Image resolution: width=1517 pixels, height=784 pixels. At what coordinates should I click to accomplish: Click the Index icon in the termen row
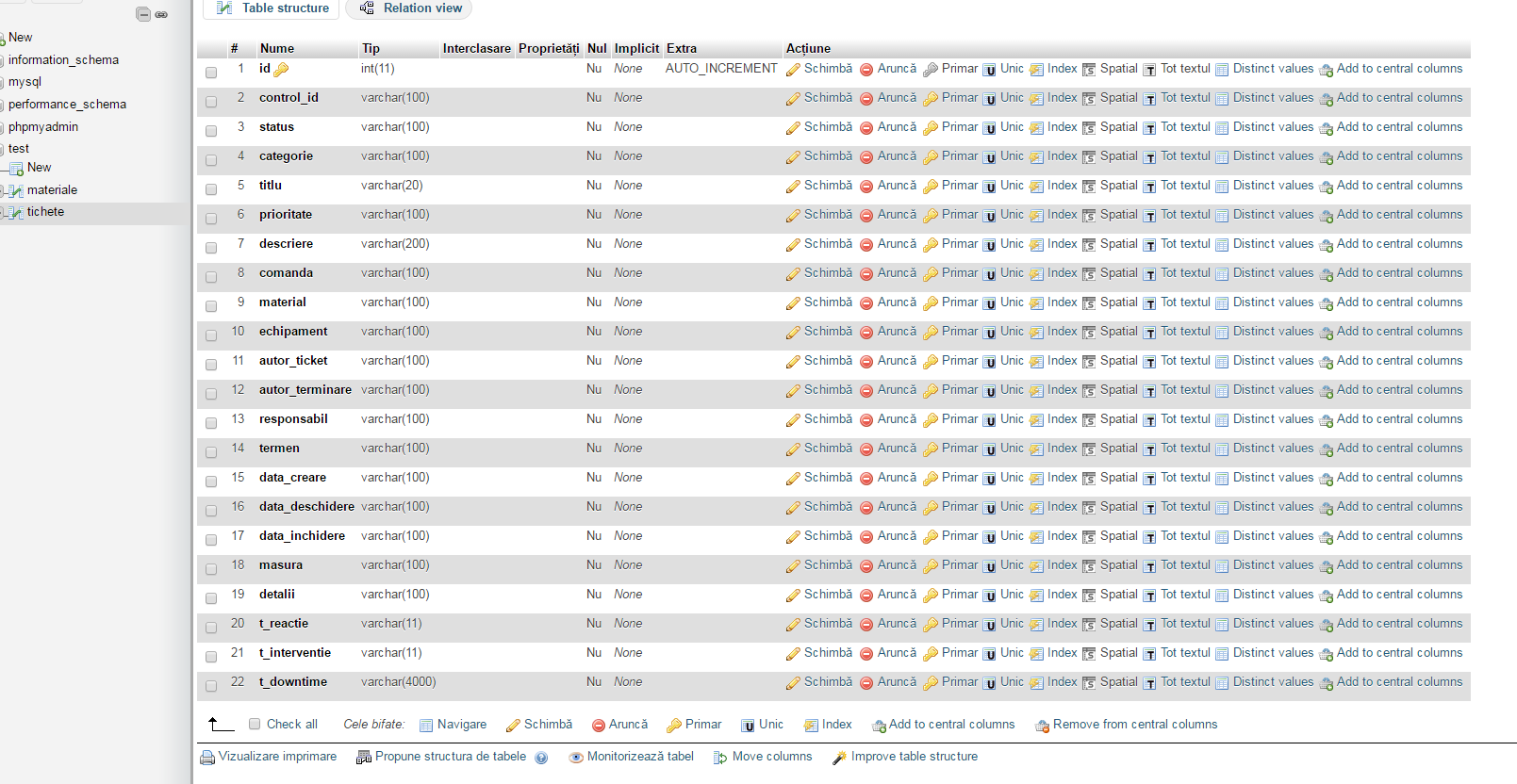point(1036,449)
